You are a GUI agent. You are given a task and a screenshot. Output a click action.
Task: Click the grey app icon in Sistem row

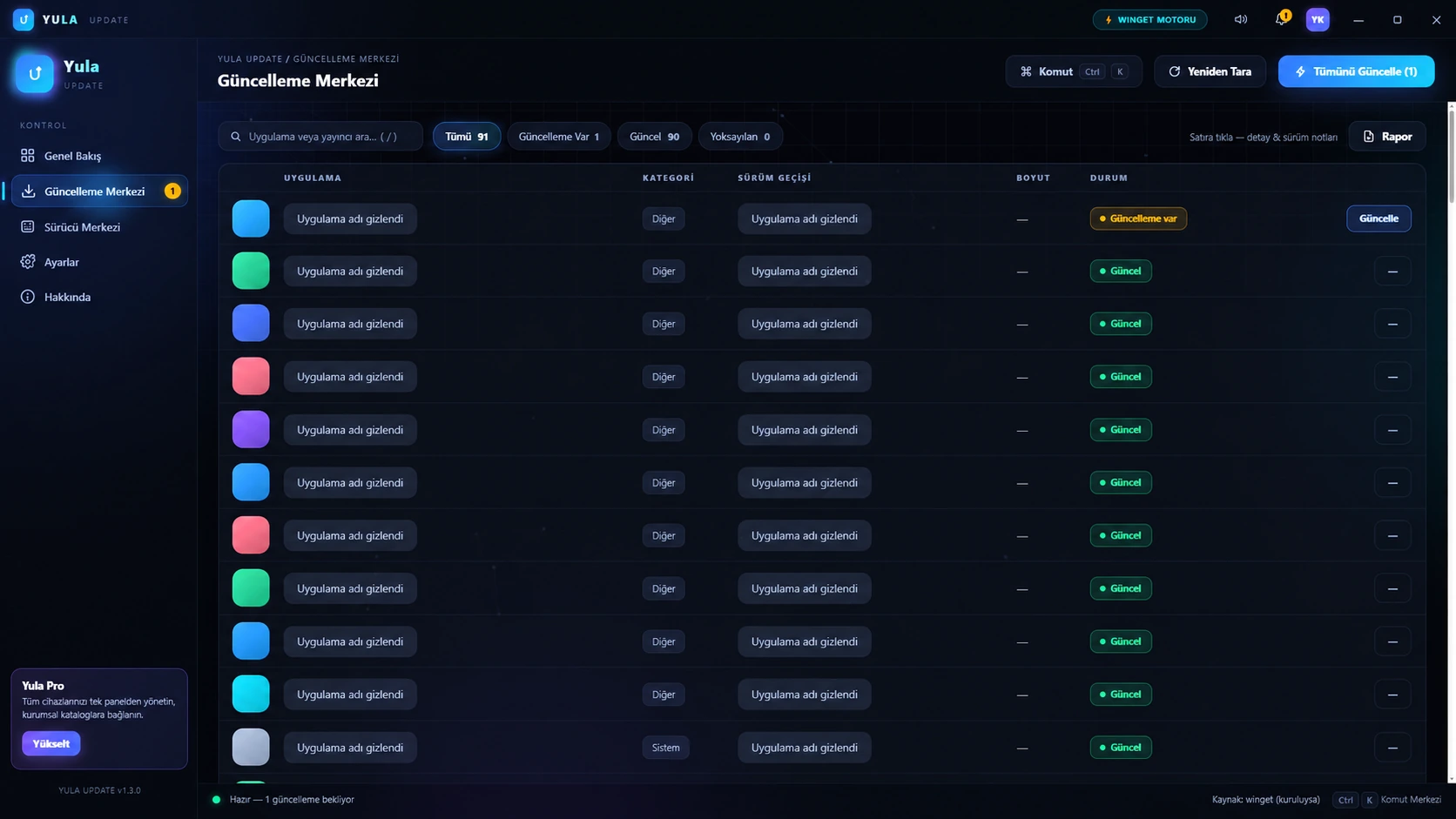pos(251,748)
